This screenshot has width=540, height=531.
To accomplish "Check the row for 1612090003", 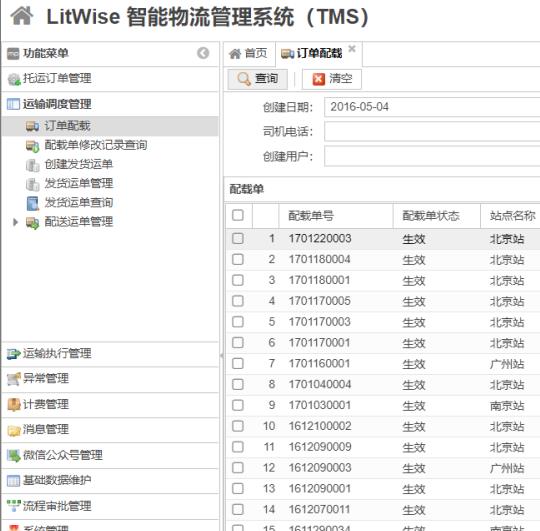I will click(238, 468).
